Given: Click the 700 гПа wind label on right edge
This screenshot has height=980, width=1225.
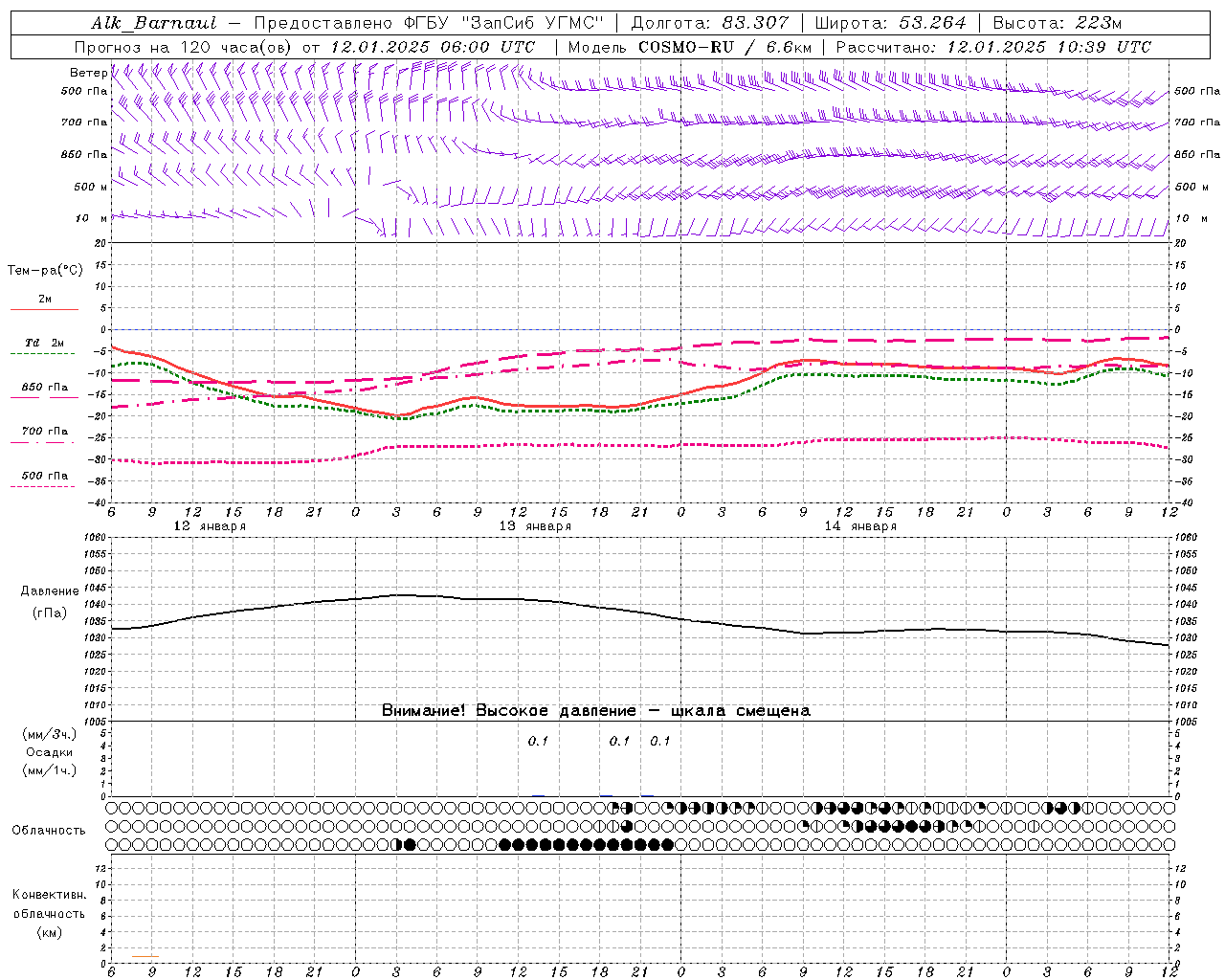Looking at the screenshot, I should coord(1197,122).
